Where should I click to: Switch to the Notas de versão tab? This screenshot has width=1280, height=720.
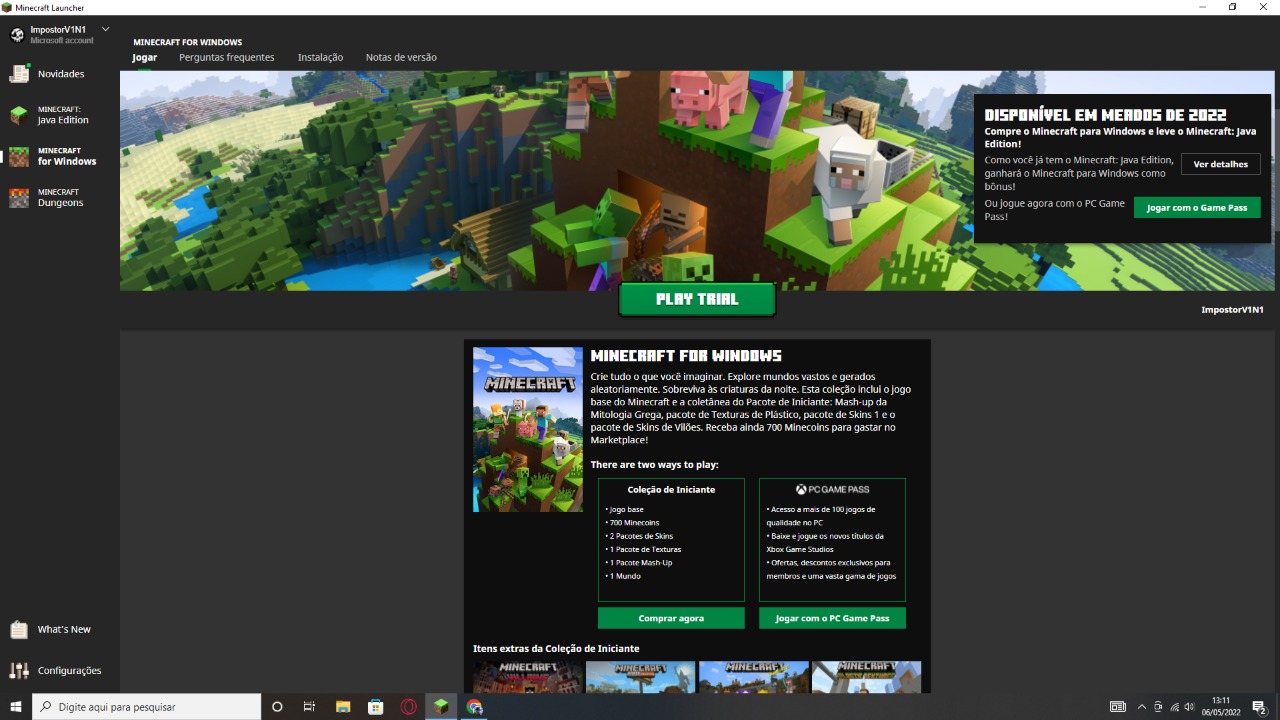(401, 58)
